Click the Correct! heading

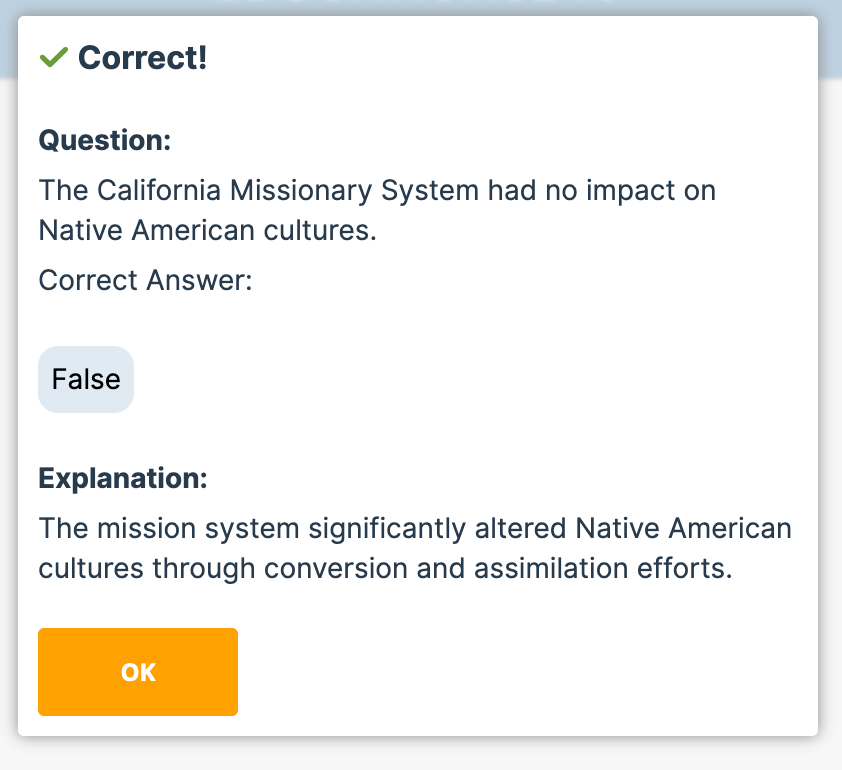tap(145, 58)
